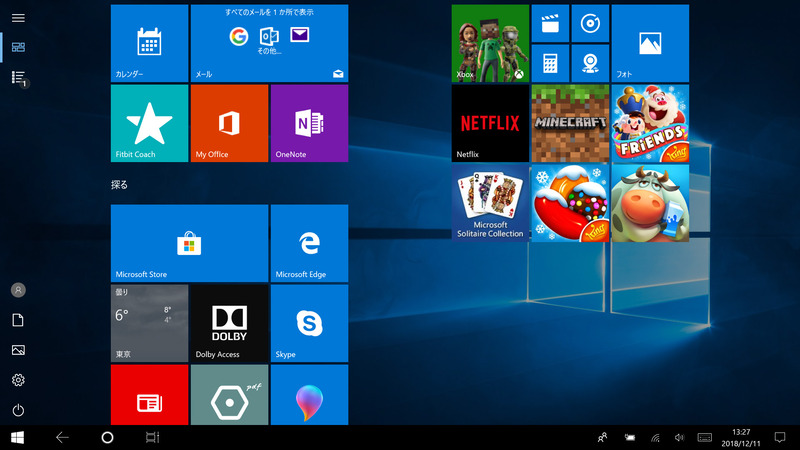Screen dimensions: 800x450
Task: Launch Candy Crush Friends tile
Action: click(x=651, y=123)
